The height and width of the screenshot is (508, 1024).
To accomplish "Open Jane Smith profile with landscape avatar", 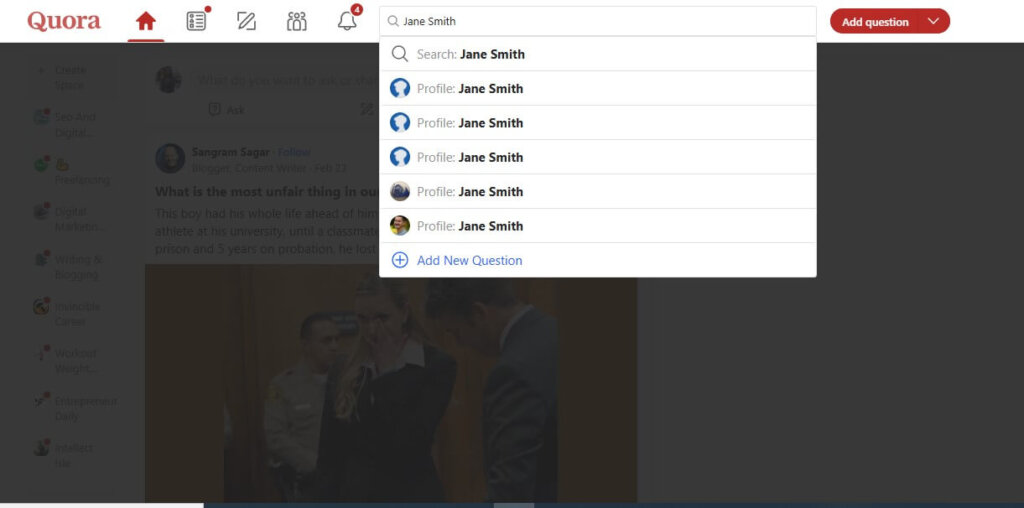I will tap(598, 191).
